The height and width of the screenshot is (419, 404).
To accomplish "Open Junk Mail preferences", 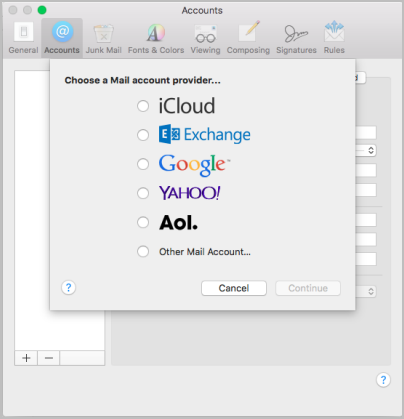I will (104, 38).
